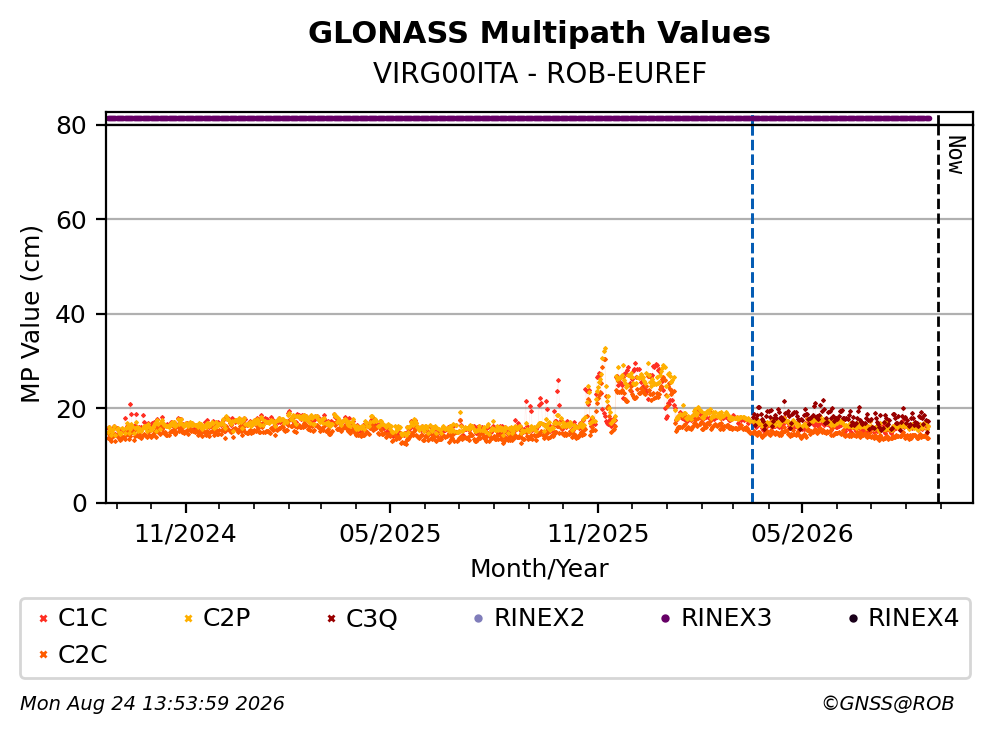Click the RINEX2 lavender legend dot
The image size is (993, 734).
(479, 619)
